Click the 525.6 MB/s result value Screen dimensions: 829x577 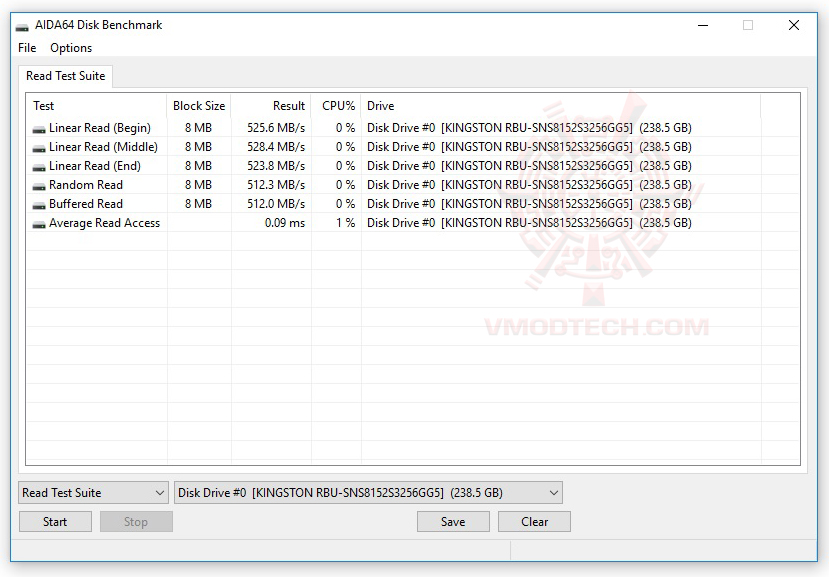[276, 128]
